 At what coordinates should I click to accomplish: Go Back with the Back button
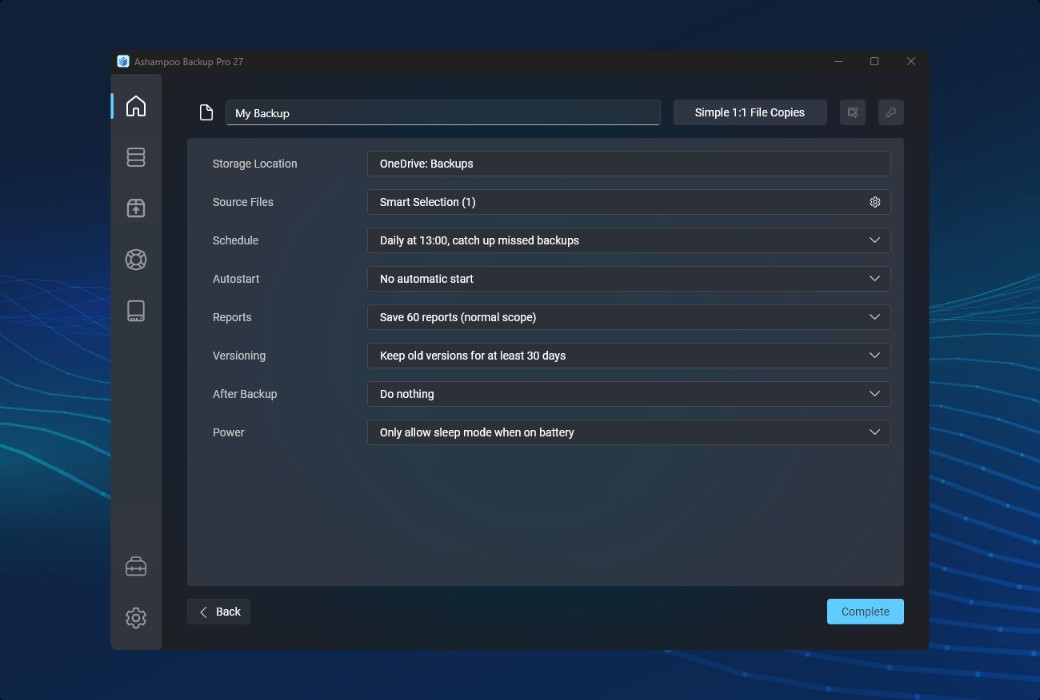[218, 611]
